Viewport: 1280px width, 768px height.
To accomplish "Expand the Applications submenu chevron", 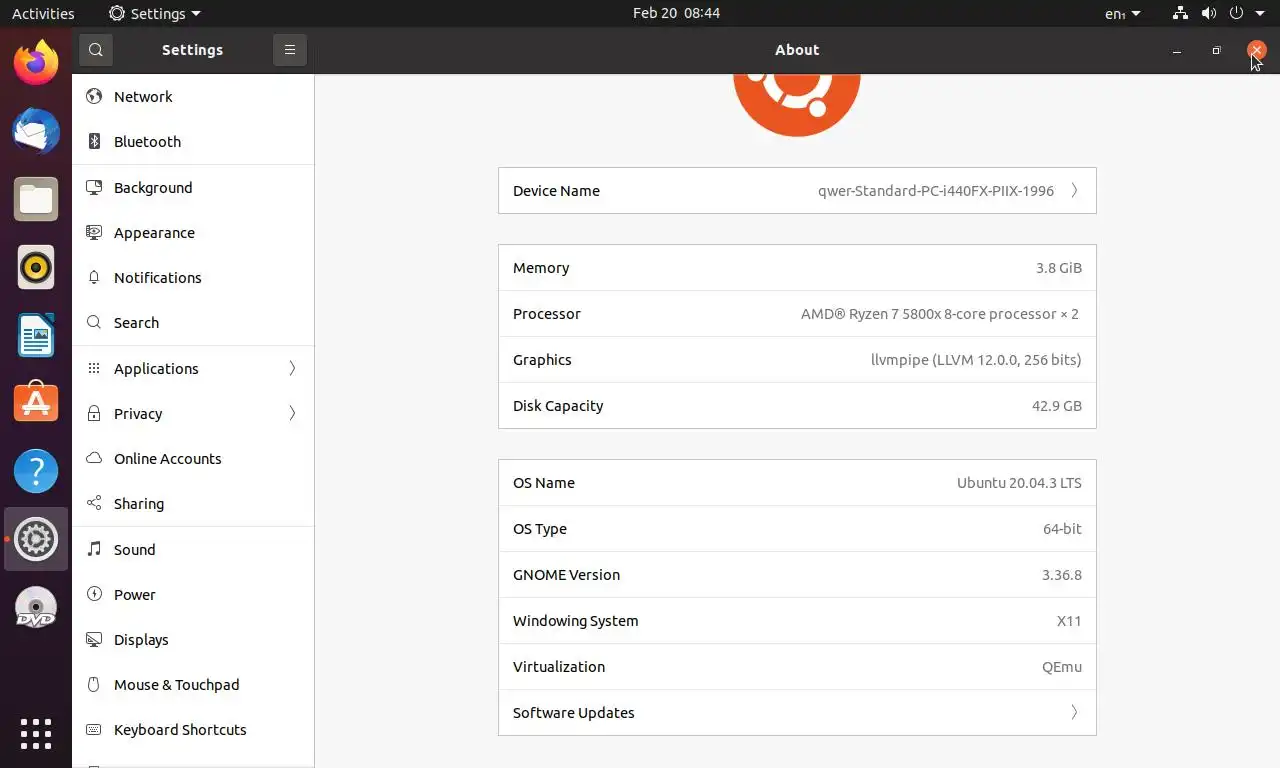I will pyautogui.click(x=292, y=369).
